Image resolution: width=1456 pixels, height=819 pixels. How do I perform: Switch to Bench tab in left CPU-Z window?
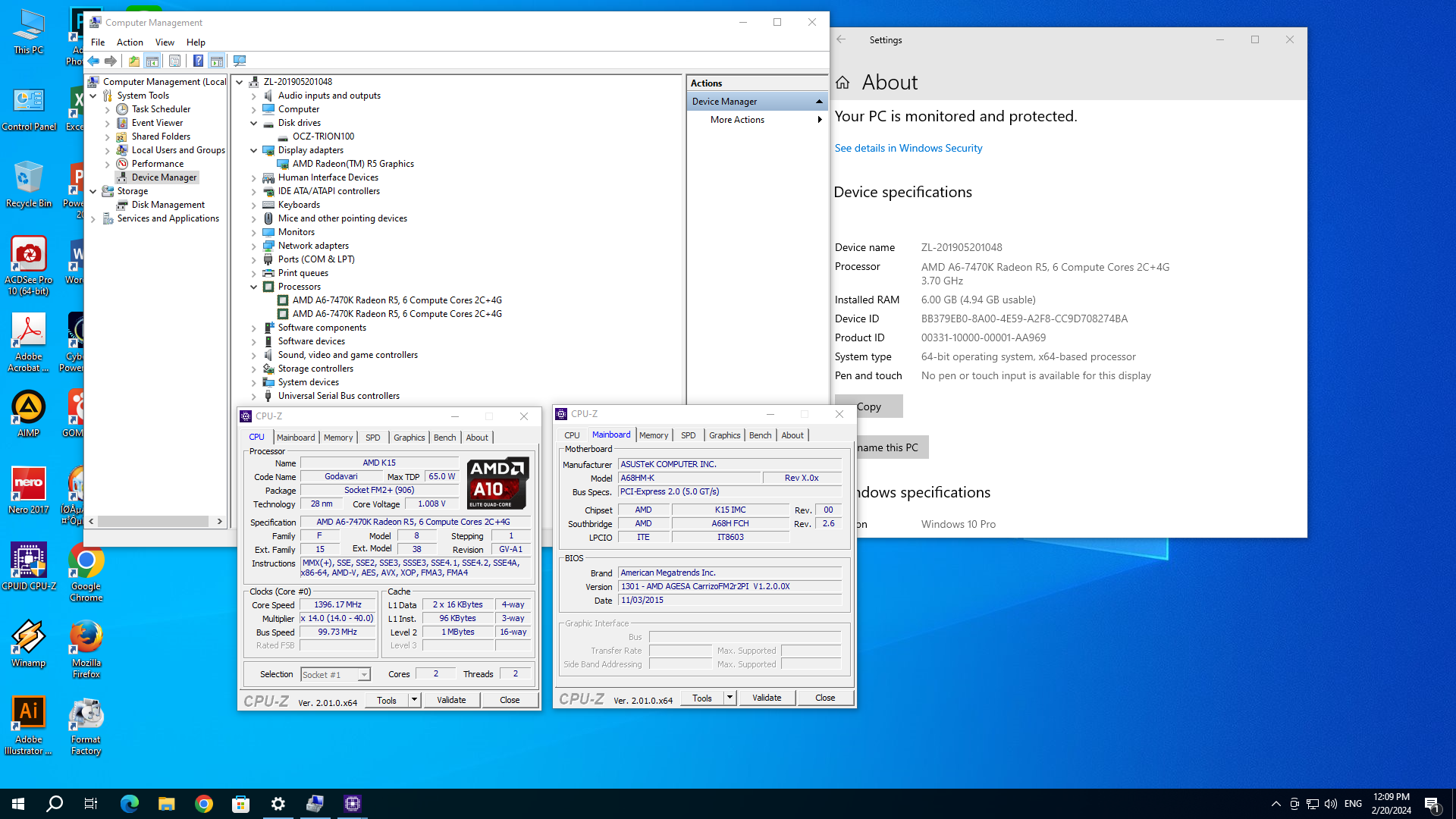point(445,438)
